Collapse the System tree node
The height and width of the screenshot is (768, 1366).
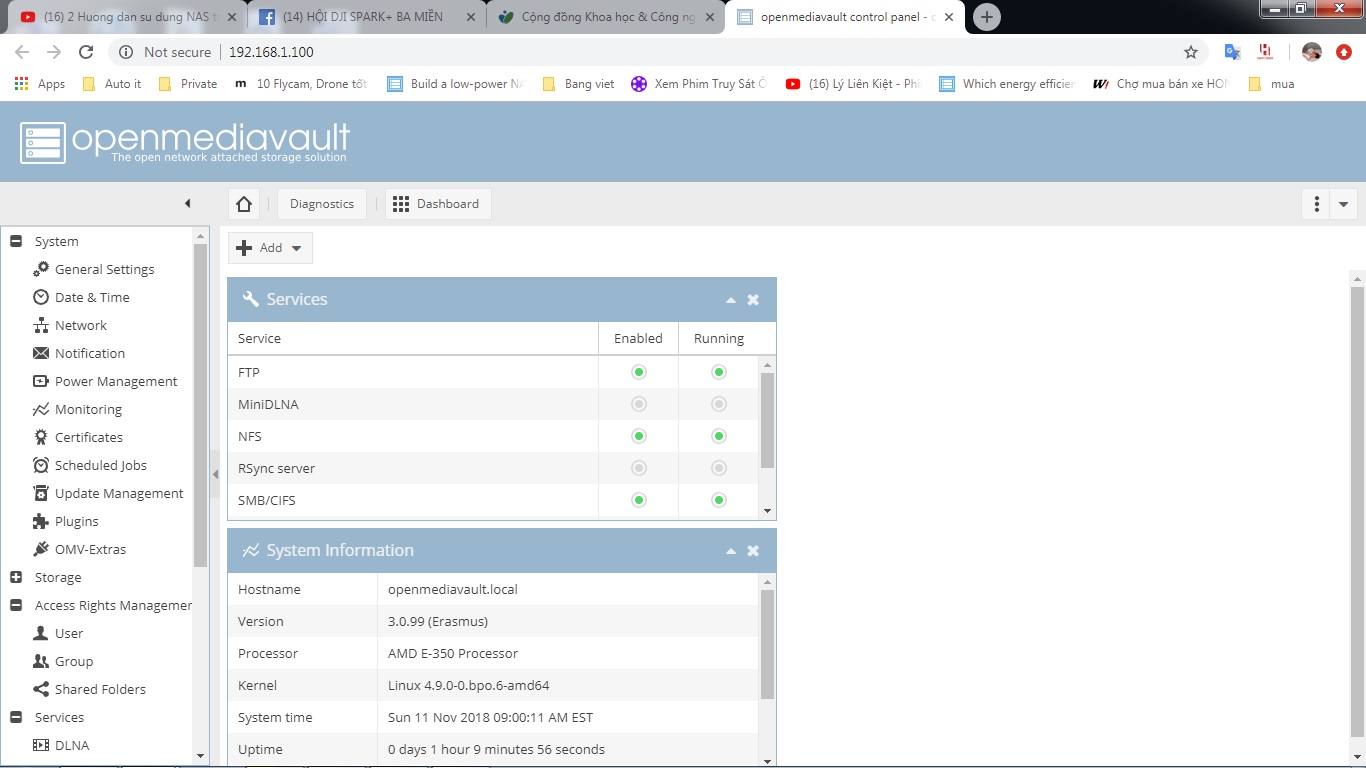point(16,241)
